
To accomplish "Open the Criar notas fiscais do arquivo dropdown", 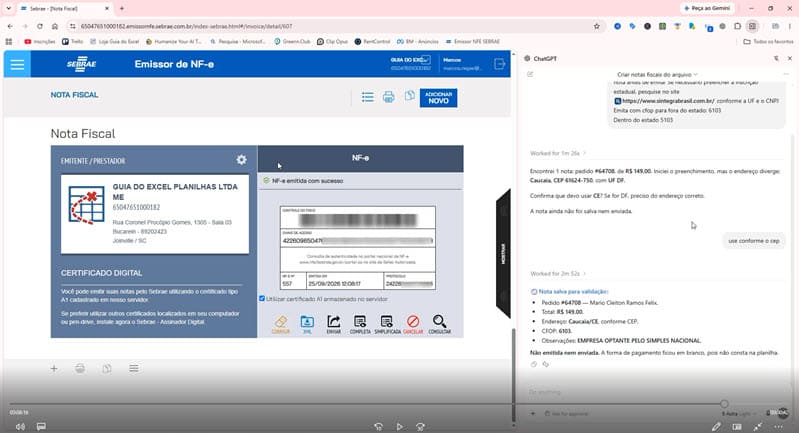I will click(x=657, y=74).
